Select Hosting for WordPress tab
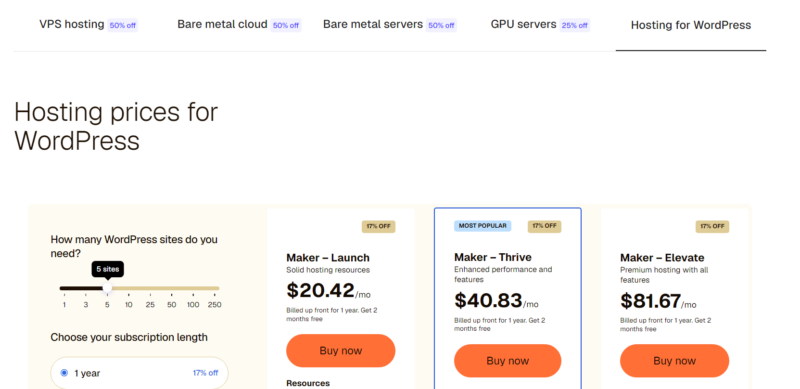800x389 pixels. (x=691, y=25)
